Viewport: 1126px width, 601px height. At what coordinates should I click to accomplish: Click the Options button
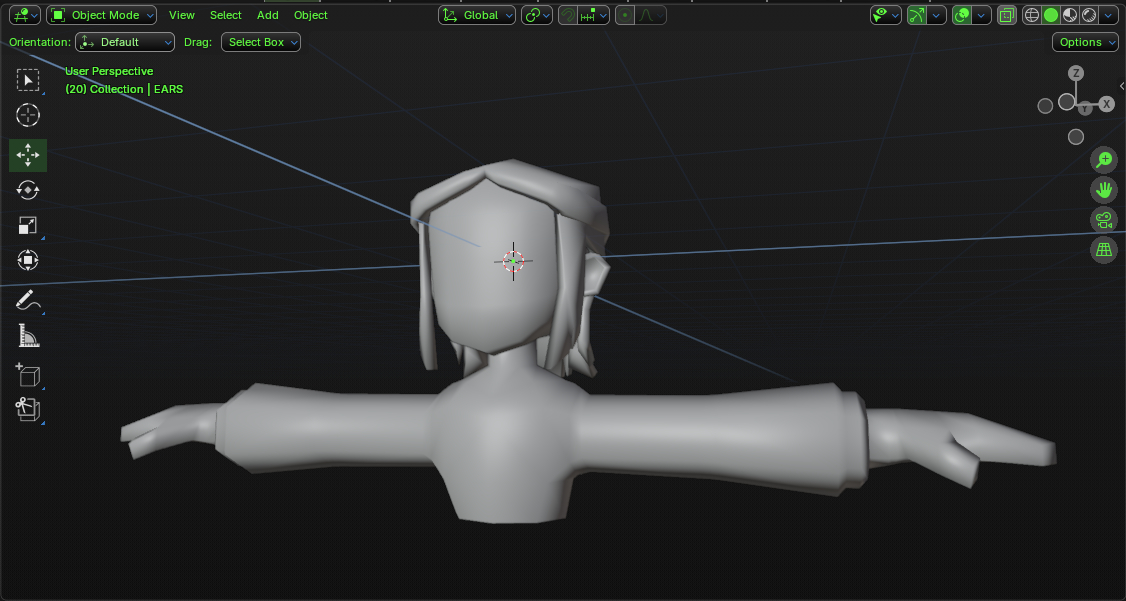[1085, 42]
